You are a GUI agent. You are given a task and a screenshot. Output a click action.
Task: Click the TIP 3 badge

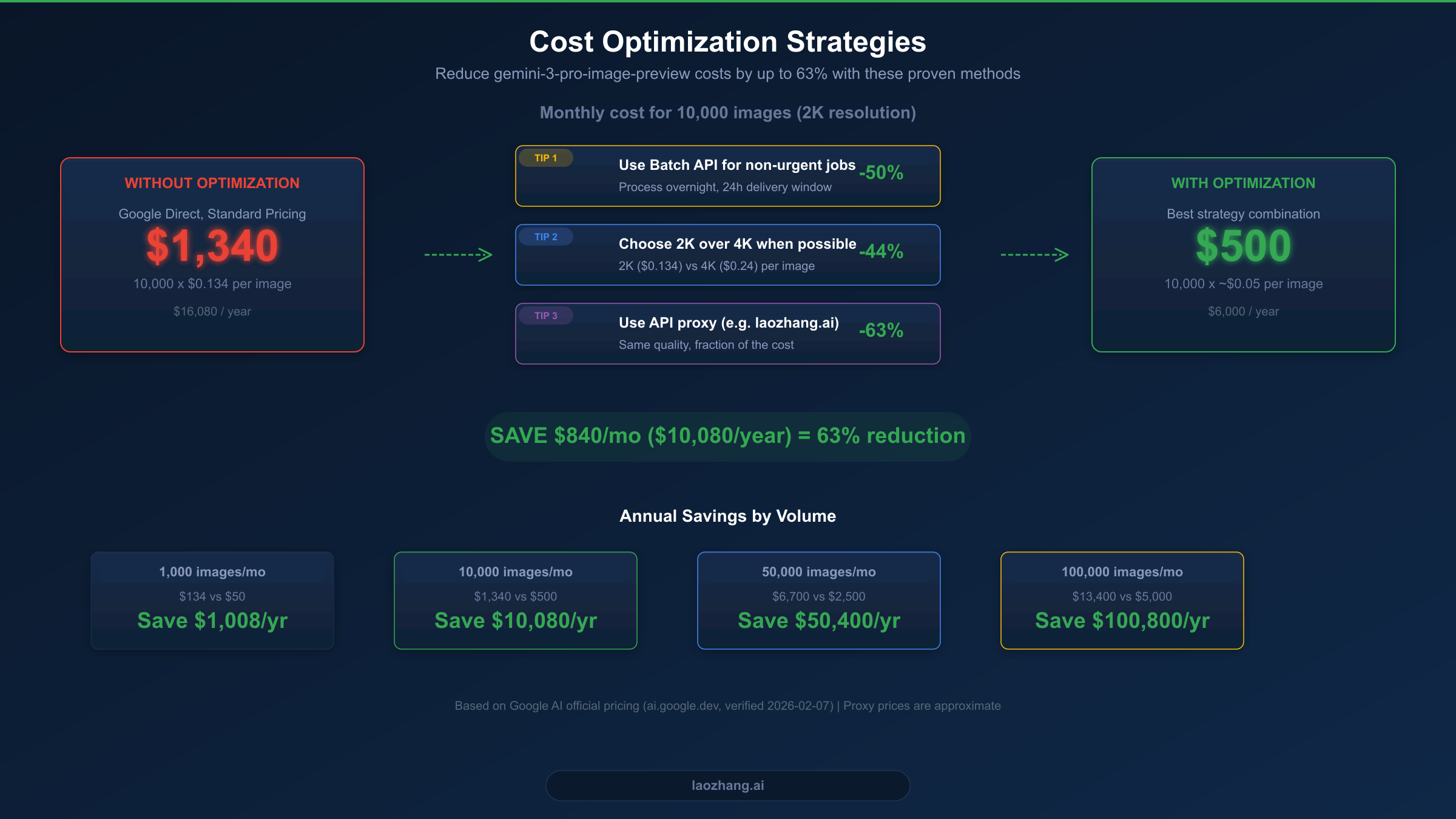545,315
